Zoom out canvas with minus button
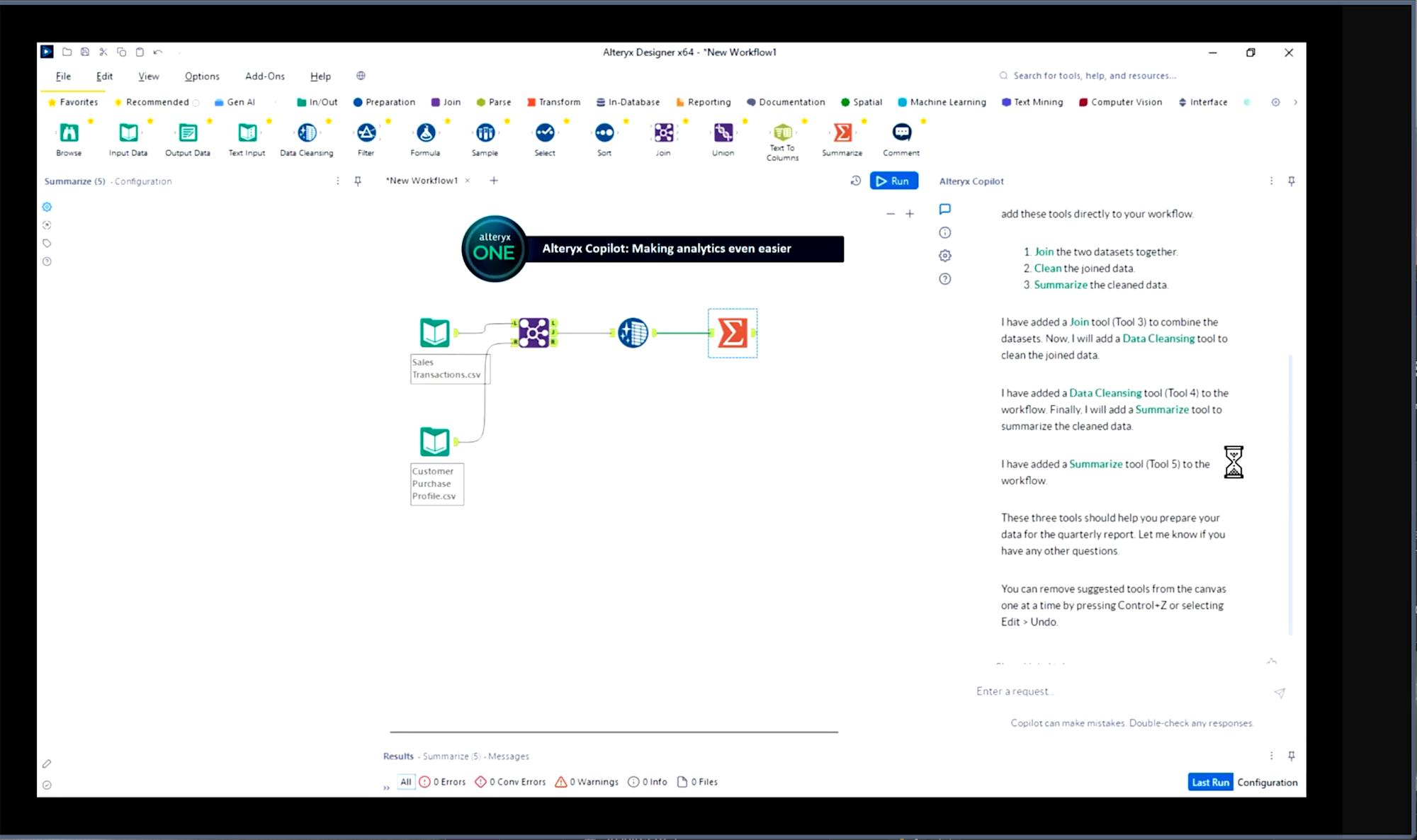This screenshot has height=840, width=1417. tap(891, 213)
